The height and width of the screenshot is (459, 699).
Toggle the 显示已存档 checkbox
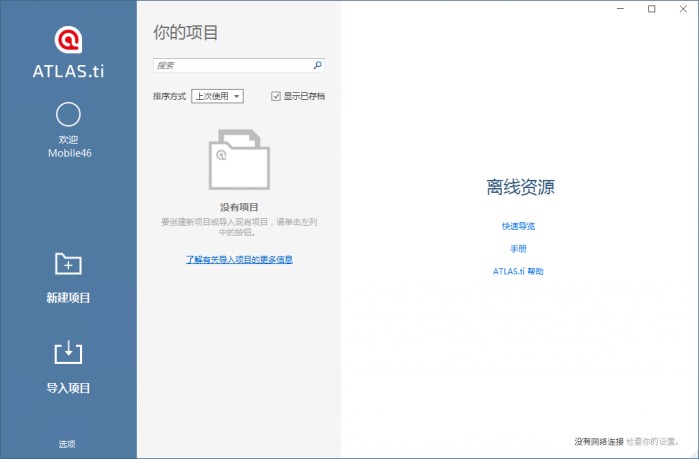tap(276, 96)
